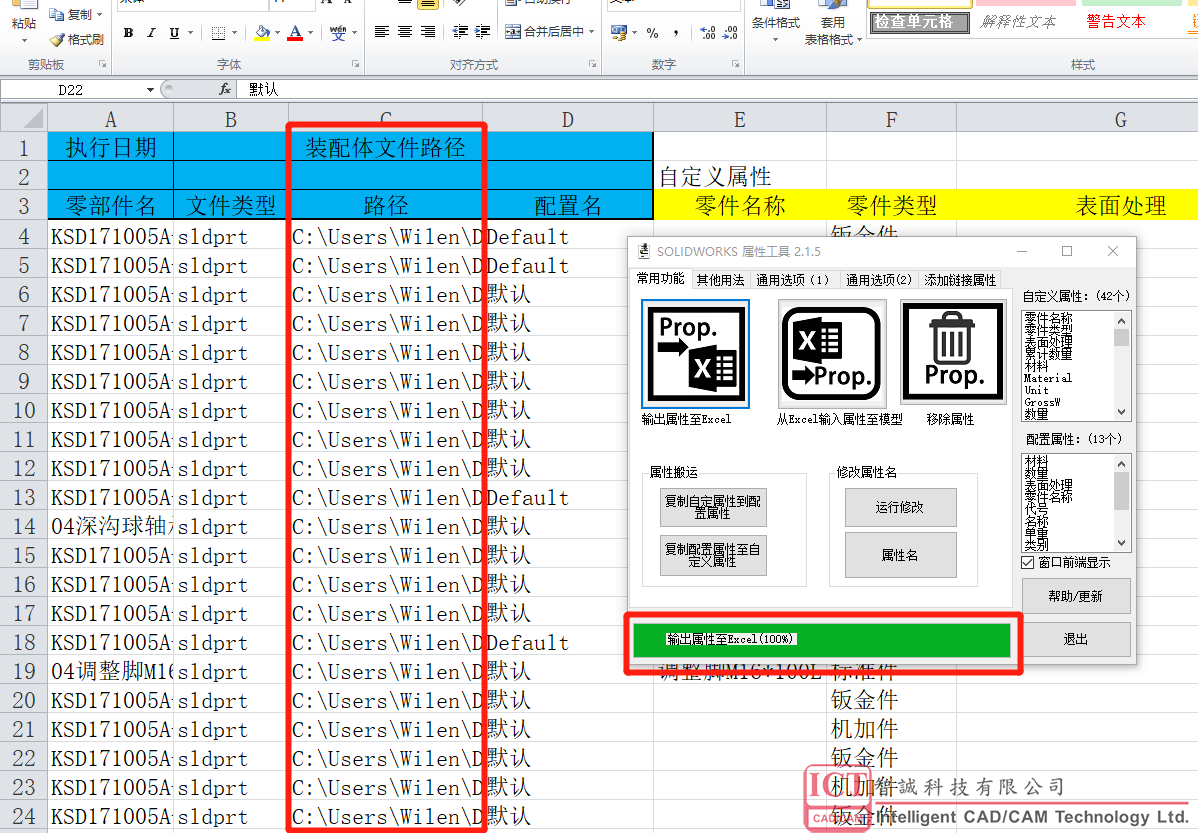
Task: Click the select-all corner of the worksheet
Action: (x=24, y=118)
